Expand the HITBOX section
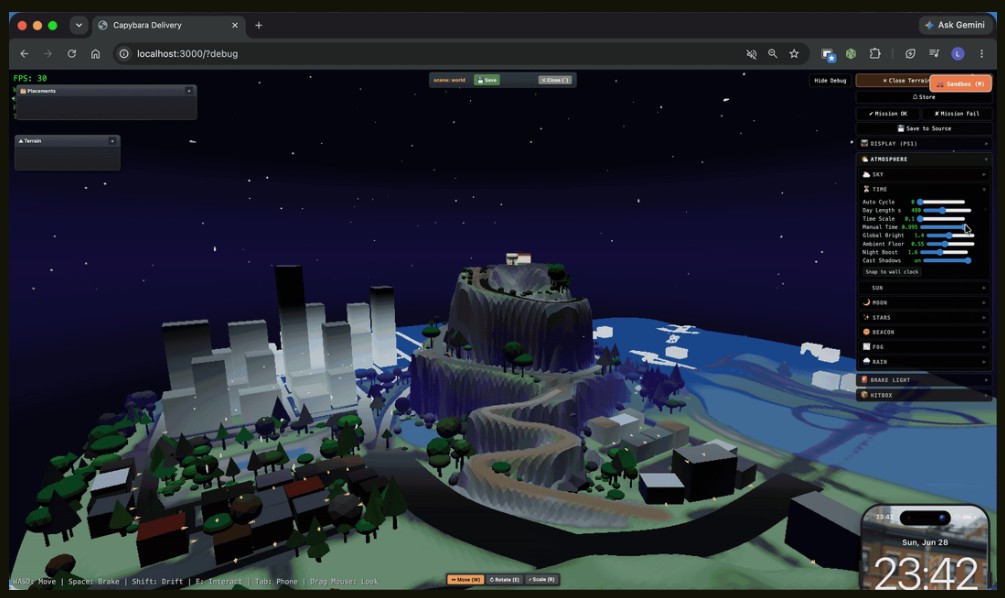Screen dimensions: 1005x598 (x=924, y=395)
